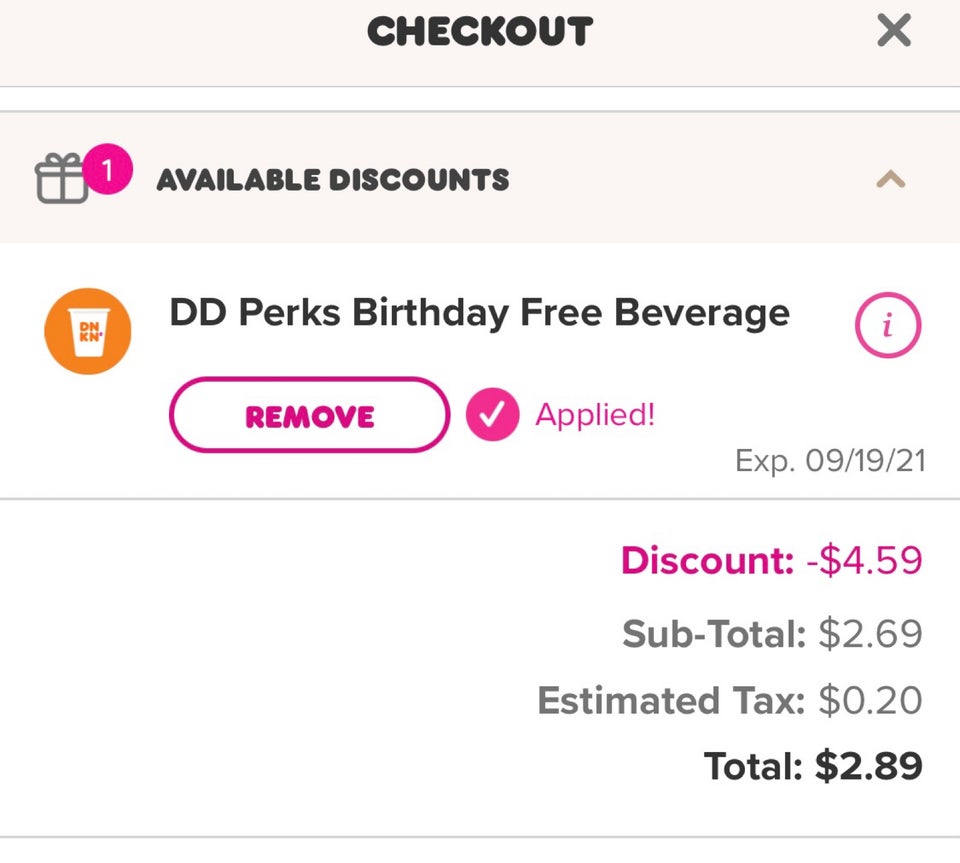The width and height of the screenshot is (960, 863).
Task: Tap the orange Dunkin' cup icon
Action: tap(88, 331)
